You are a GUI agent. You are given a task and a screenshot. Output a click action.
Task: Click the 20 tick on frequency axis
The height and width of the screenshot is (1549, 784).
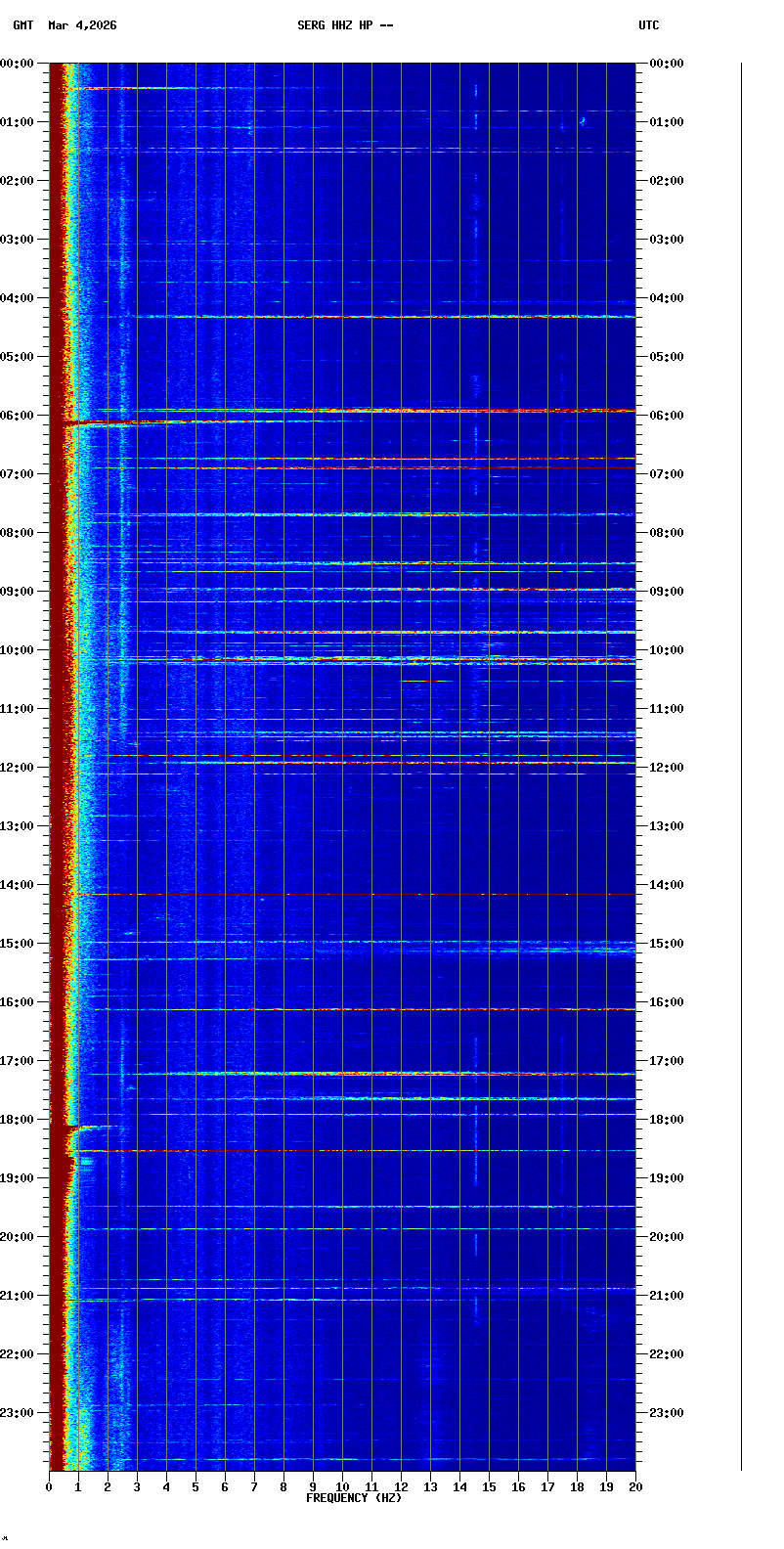pos(635,1487)
